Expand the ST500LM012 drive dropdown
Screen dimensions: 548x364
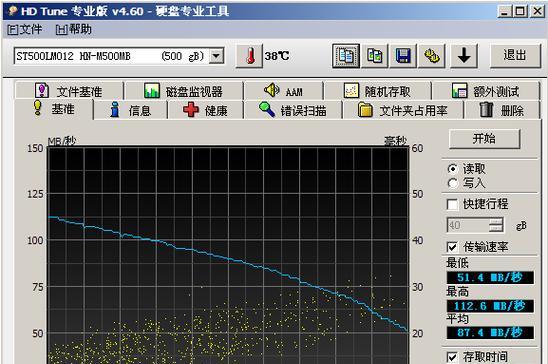click(216, 56)
